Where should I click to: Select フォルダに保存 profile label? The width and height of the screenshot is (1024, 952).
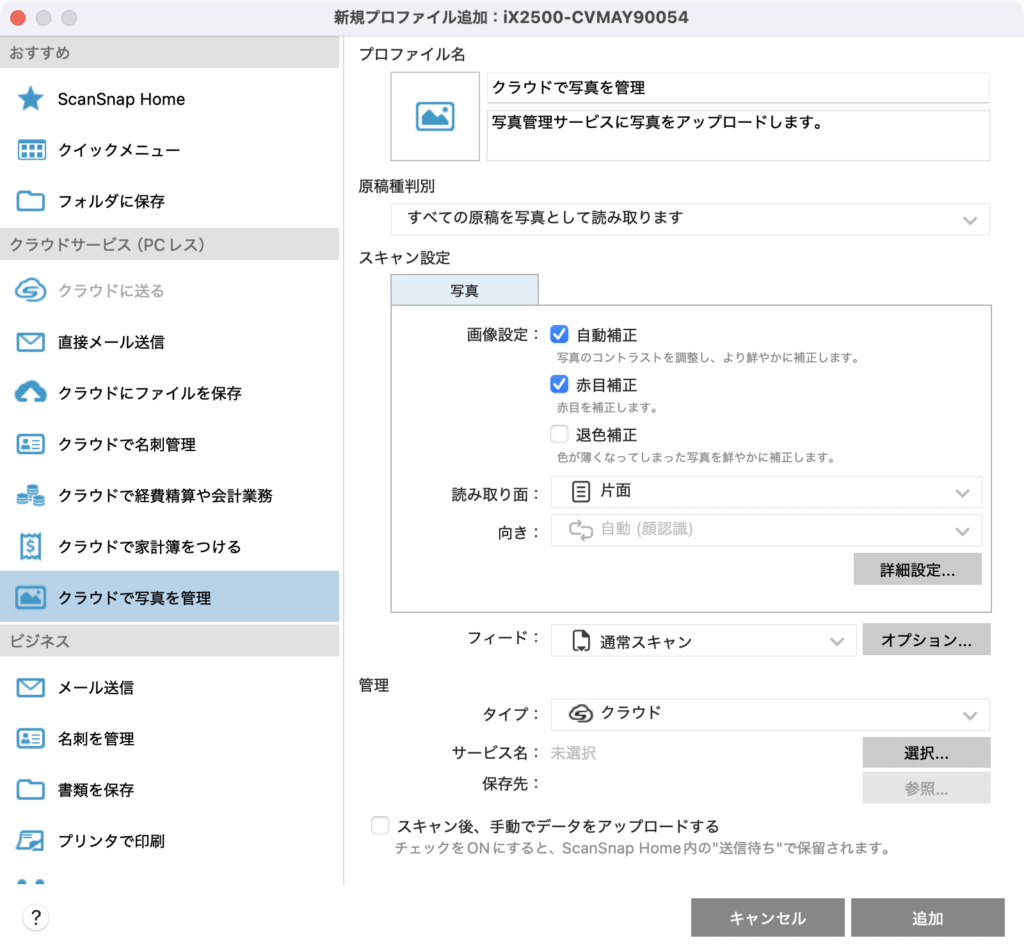pyautogui.click(x=111, y=201)
